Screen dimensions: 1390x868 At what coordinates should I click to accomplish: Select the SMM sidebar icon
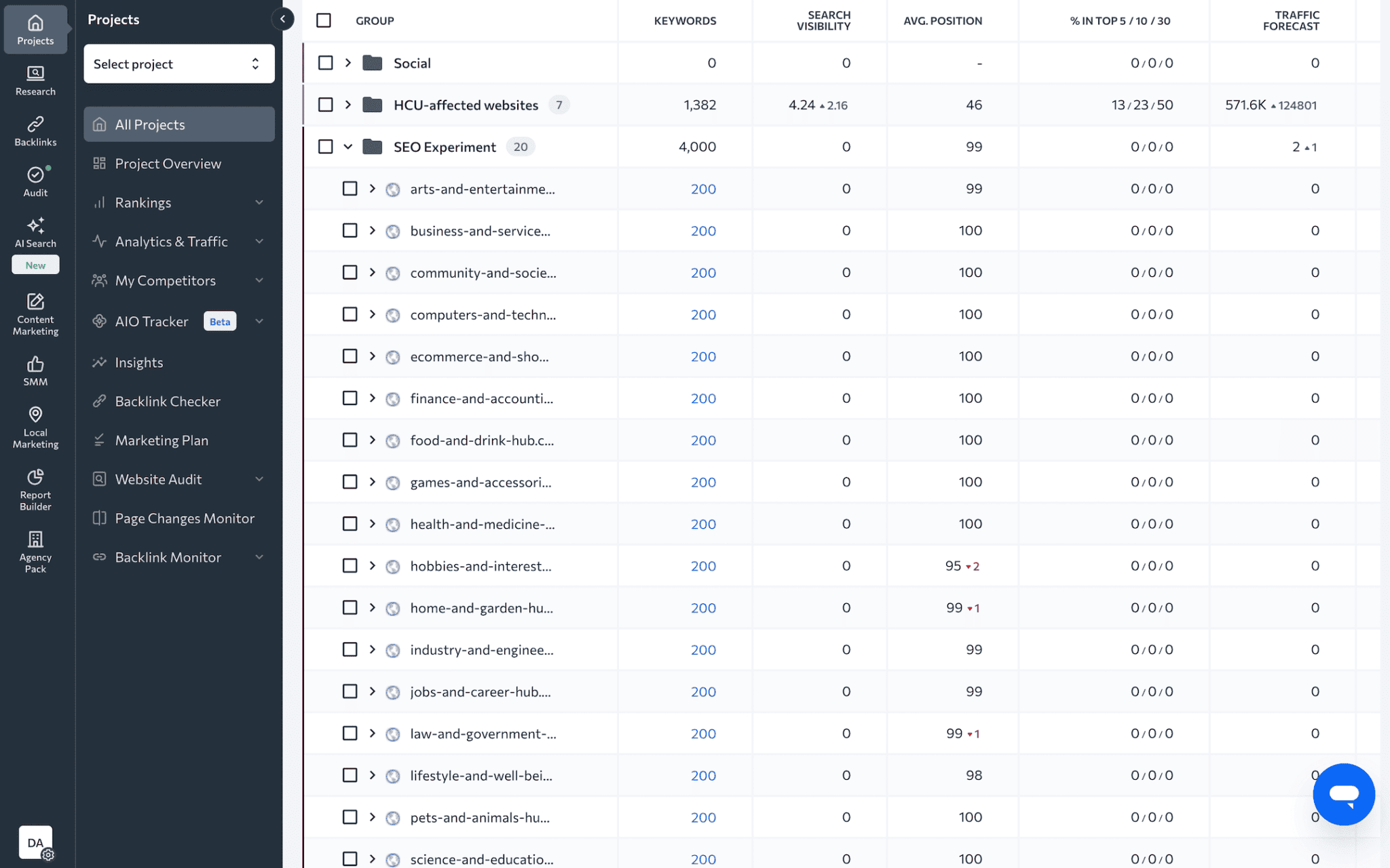pos(35,370)
